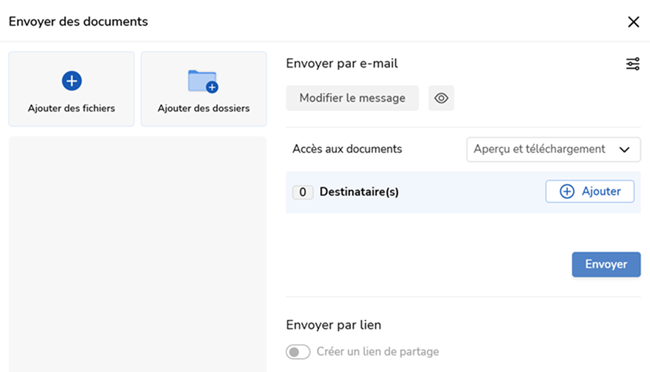Click the Envoyer par lien heading
Screen dimensions: 650x372
[333, 325]
